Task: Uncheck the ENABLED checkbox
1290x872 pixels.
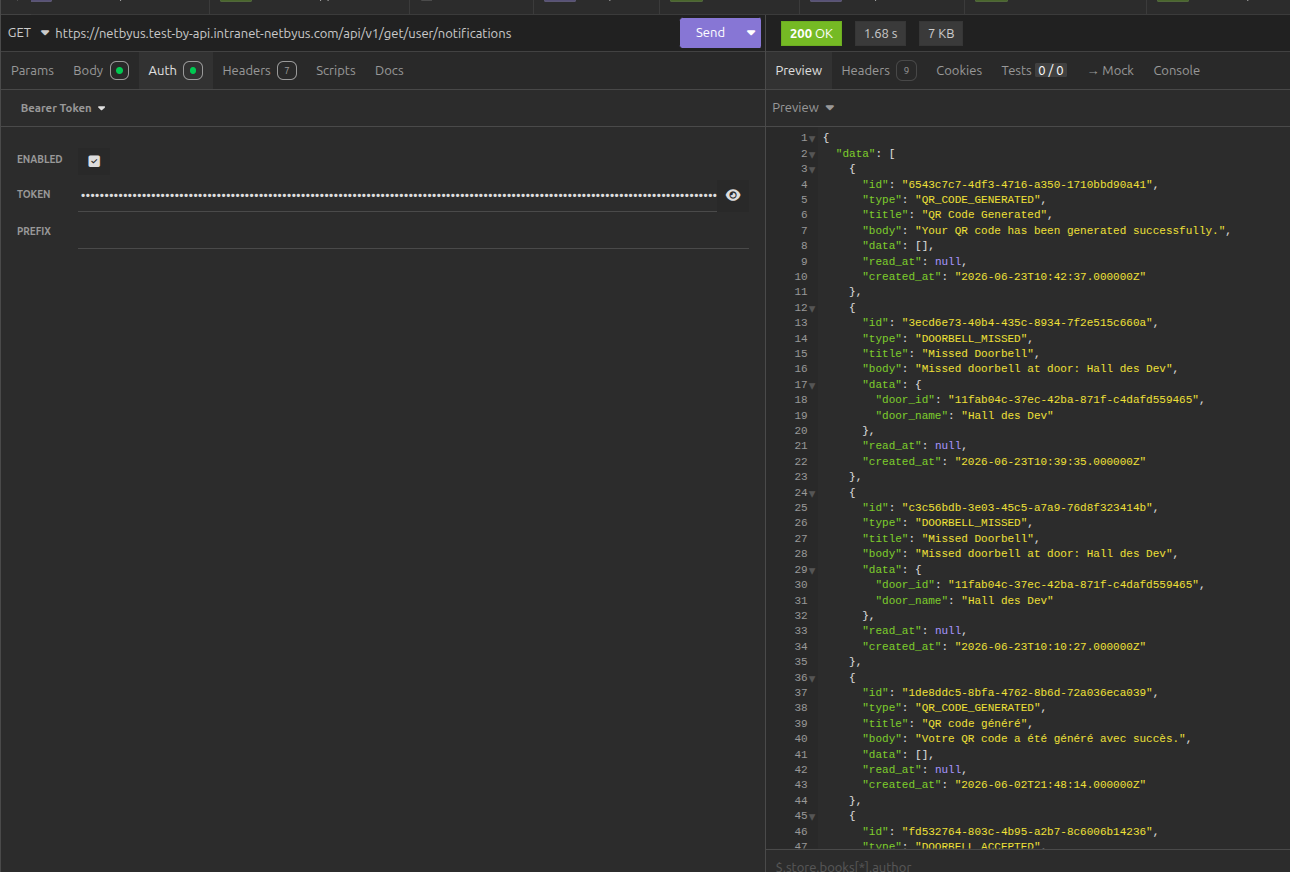Action: (94, 161)
